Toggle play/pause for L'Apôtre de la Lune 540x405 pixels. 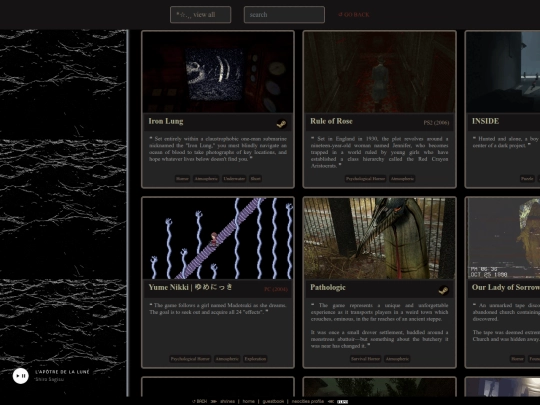coord(21,376)
